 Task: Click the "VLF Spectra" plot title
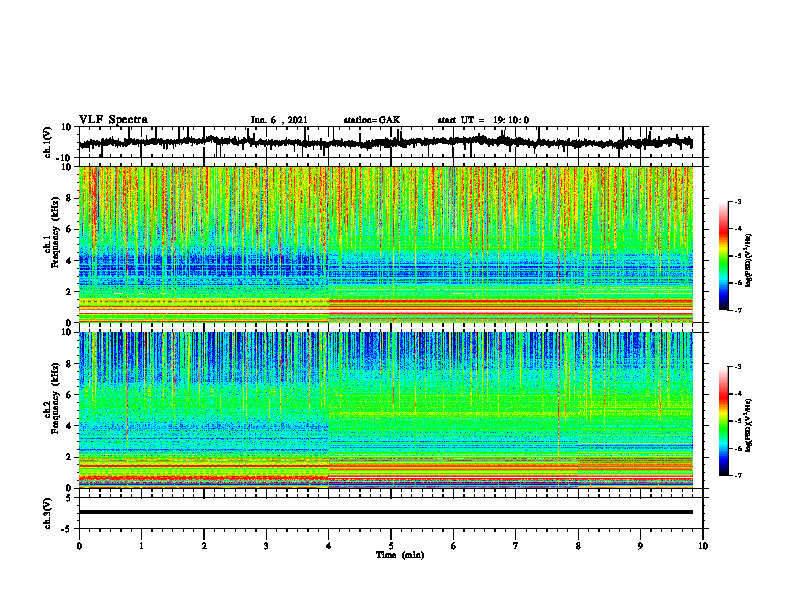(x=113, y=120)
